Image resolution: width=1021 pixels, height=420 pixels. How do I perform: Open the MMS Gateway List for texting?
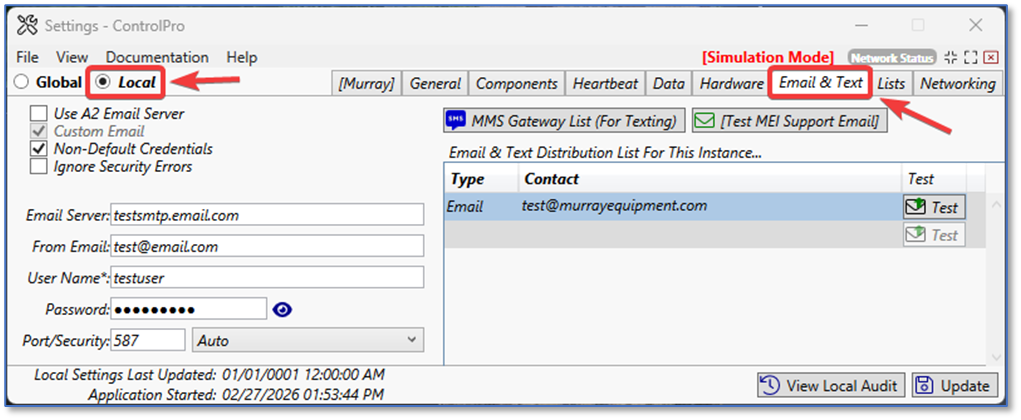pyautogui.click(x=565, y=121)
